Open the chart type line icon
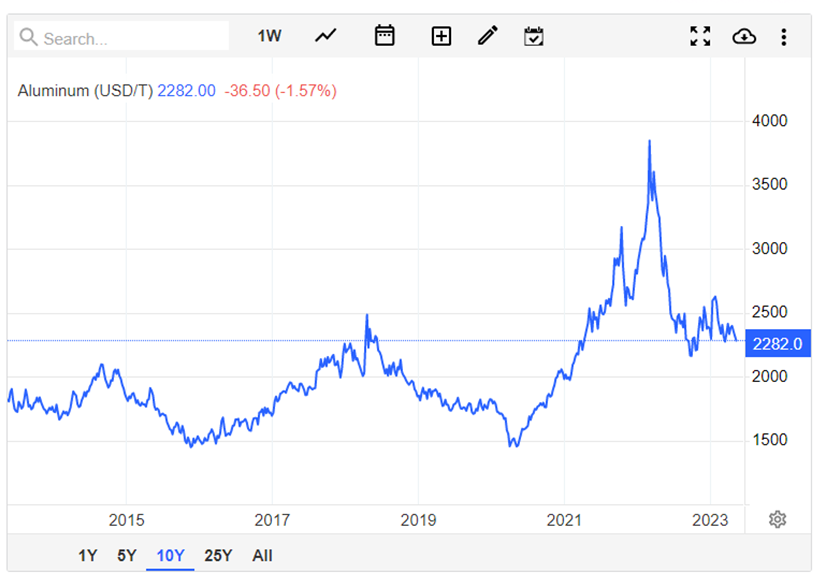 point(326,37)
